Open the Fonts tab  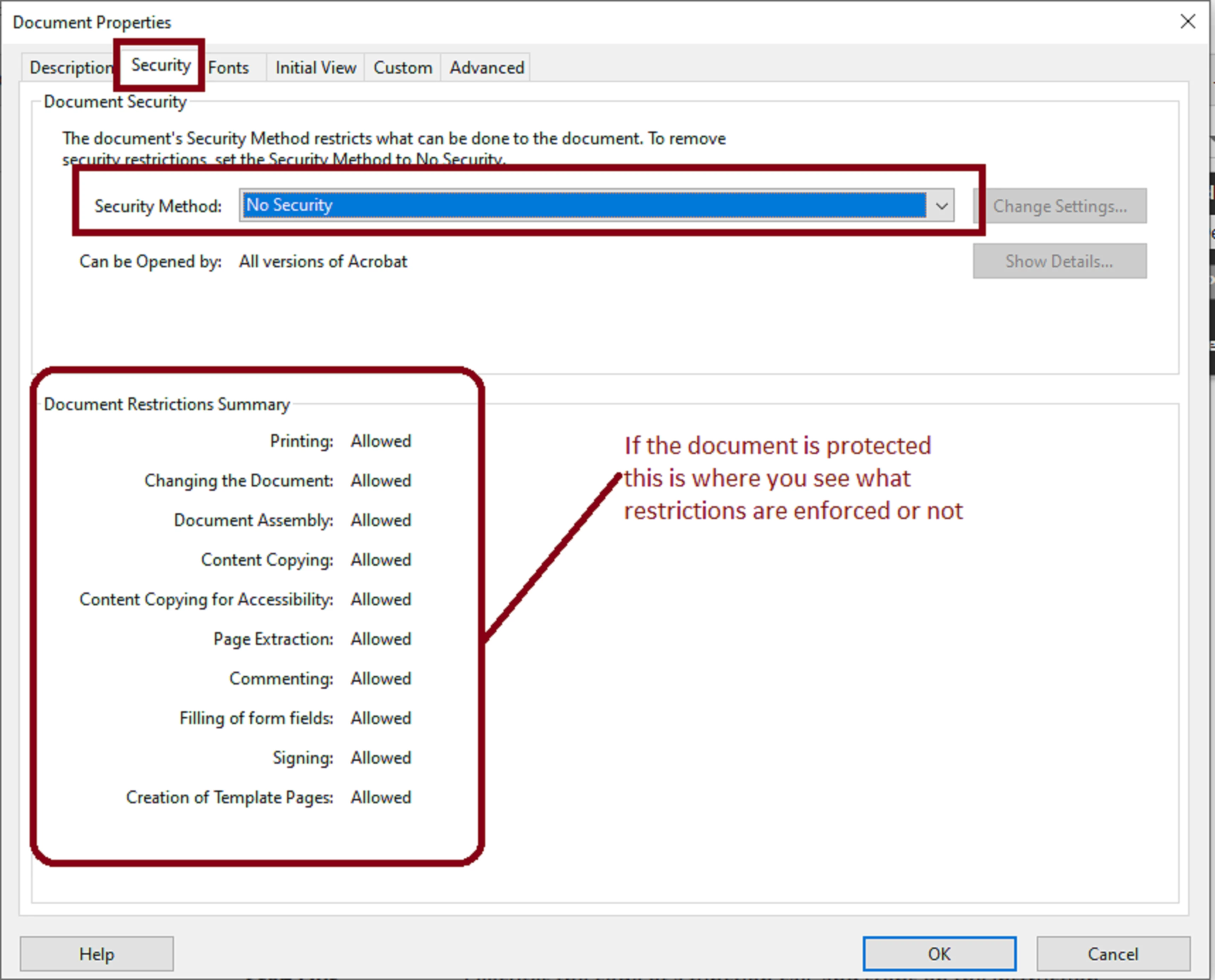pyautogui.click(x=228, y=68)
